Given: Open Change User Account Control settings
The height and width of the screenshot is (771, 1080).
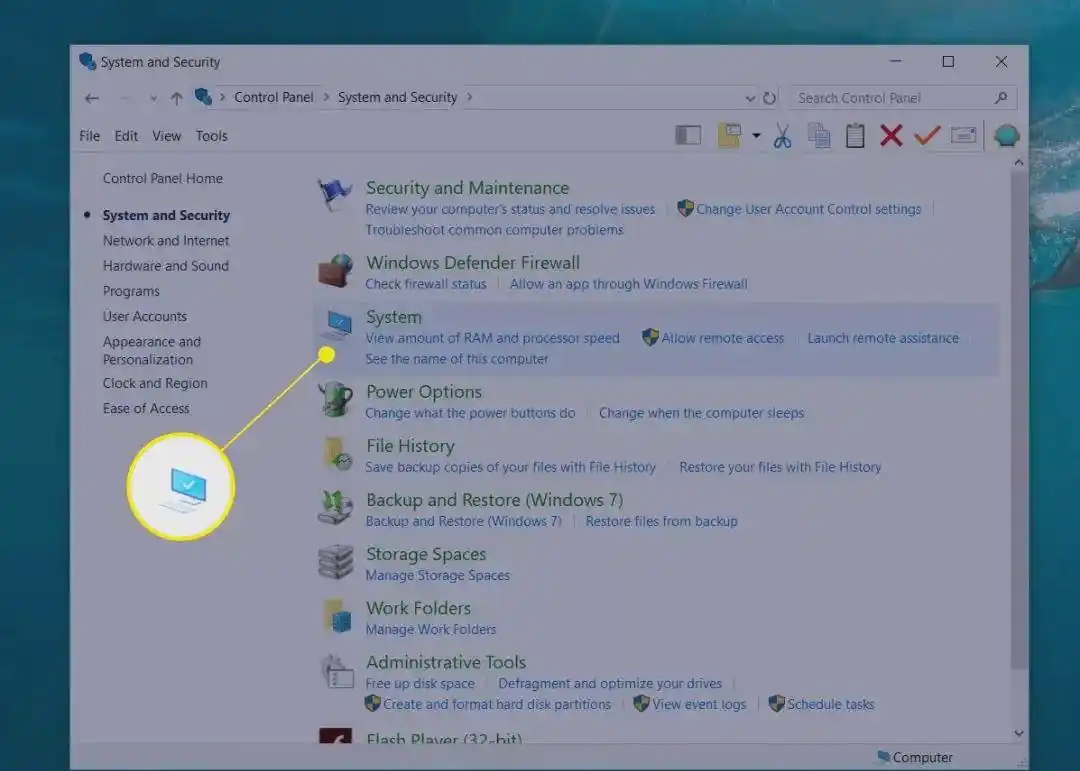Looking at the screenshot, I should (808, 209).
